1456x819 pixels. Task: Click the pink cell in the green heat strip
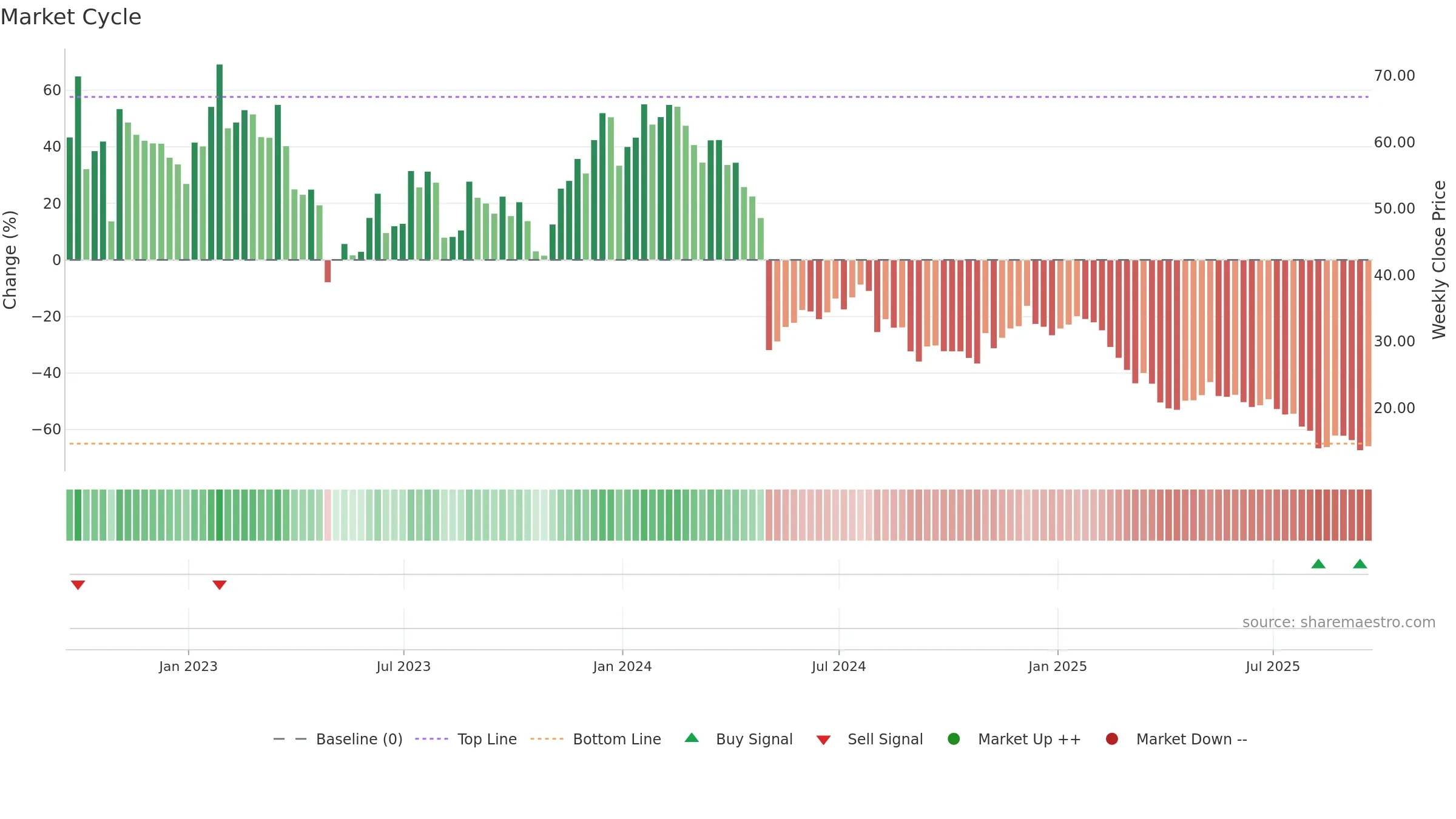pos(328,515)
